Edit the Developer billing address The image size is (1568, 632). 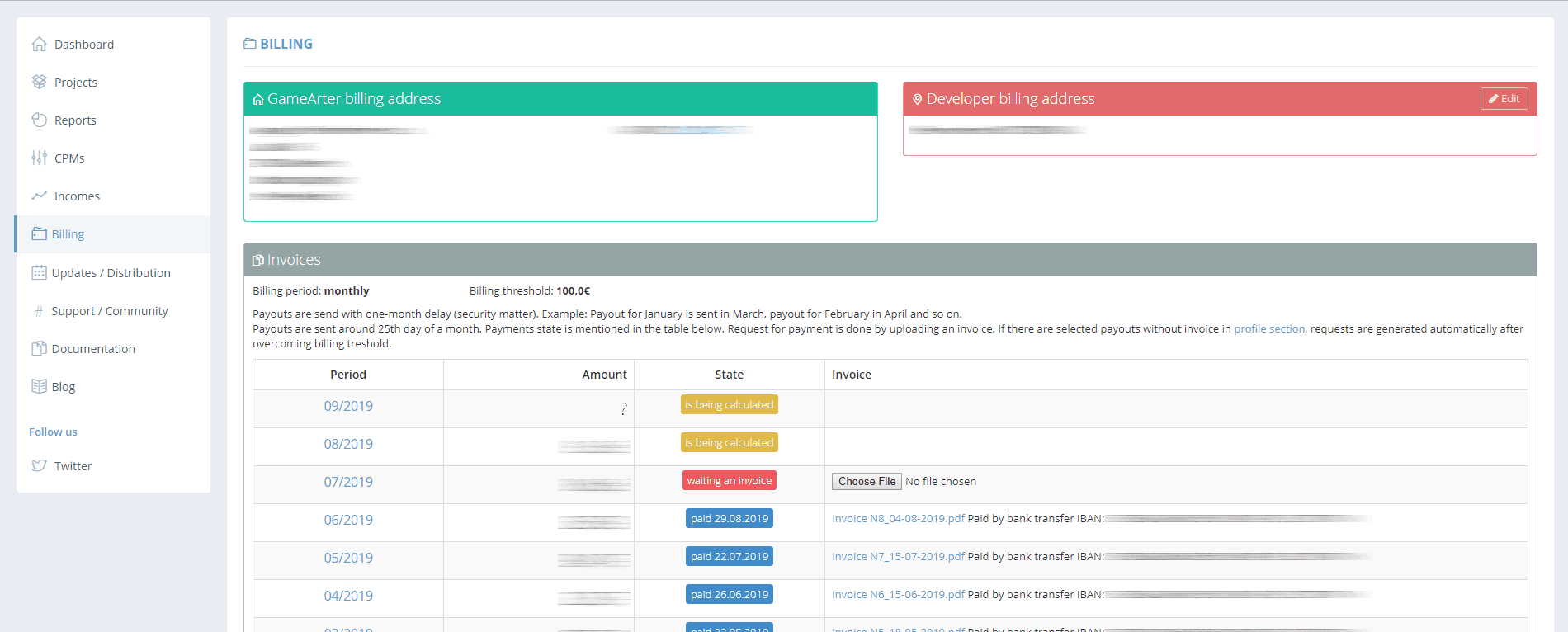(x=1504, y=98)
